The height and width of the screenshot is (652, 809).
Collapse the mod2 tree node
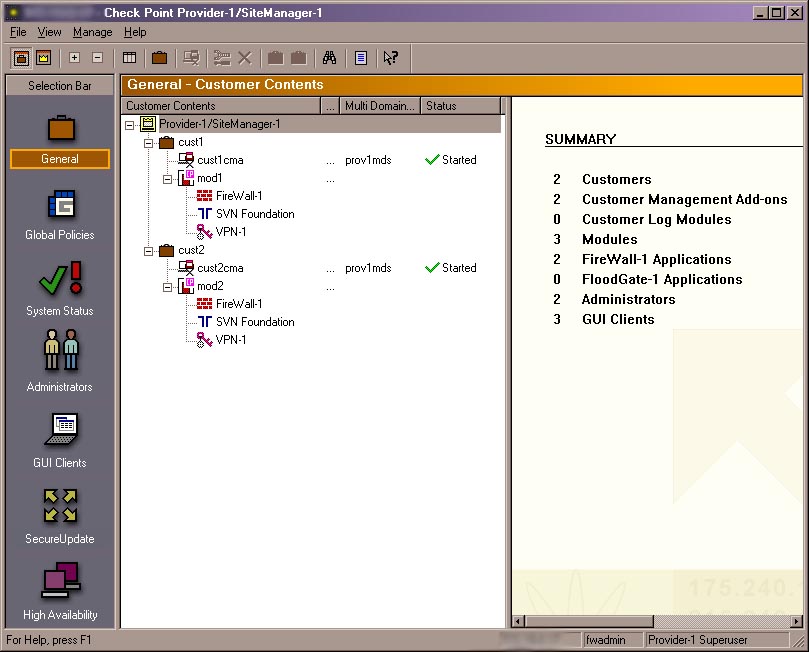[168, 287]
